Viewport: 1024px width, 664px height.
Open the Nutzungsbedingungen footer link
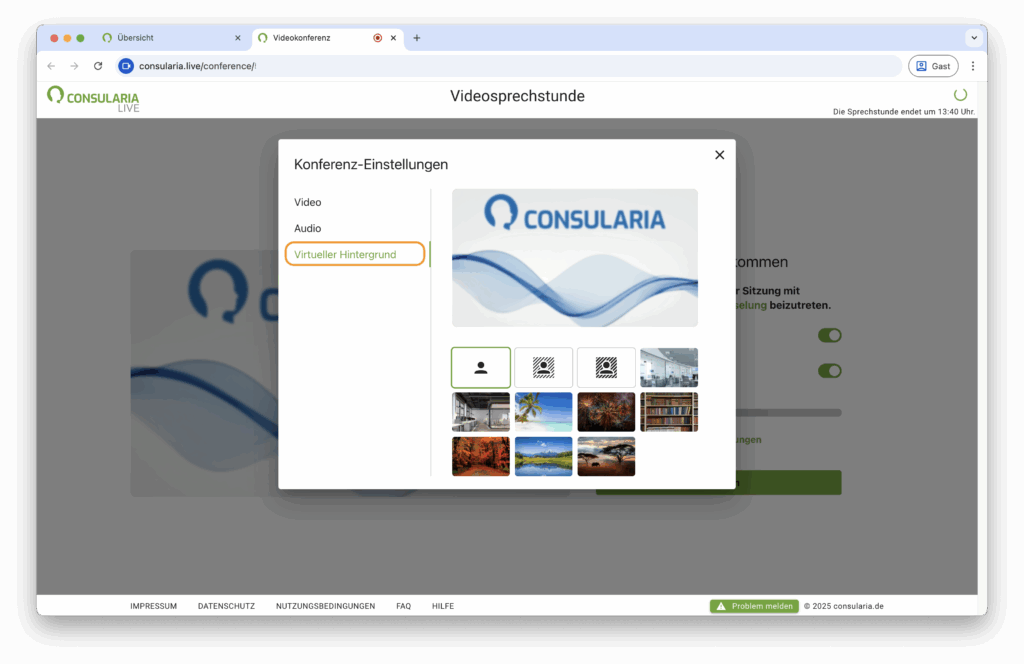point(325,606)
